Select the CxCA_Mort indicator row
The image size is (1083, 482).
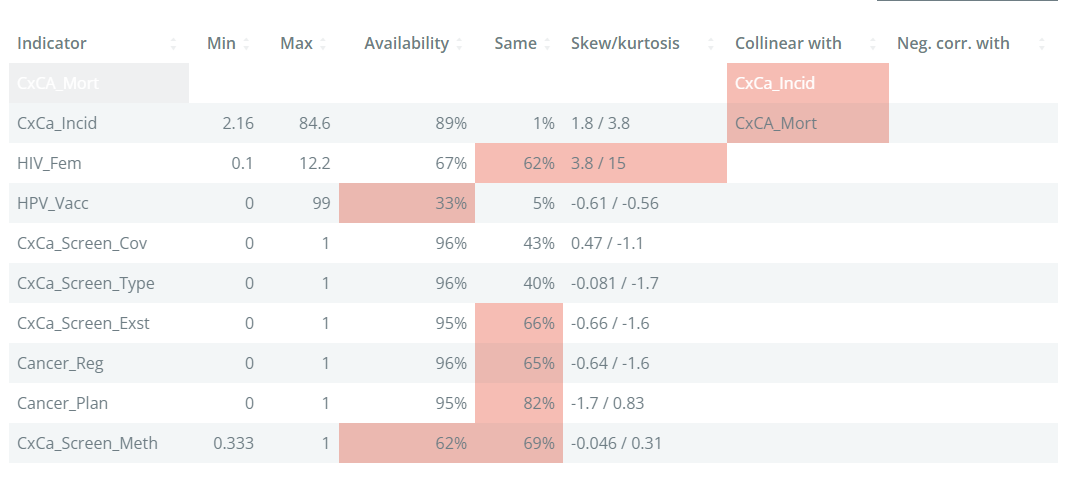point(533,84)
